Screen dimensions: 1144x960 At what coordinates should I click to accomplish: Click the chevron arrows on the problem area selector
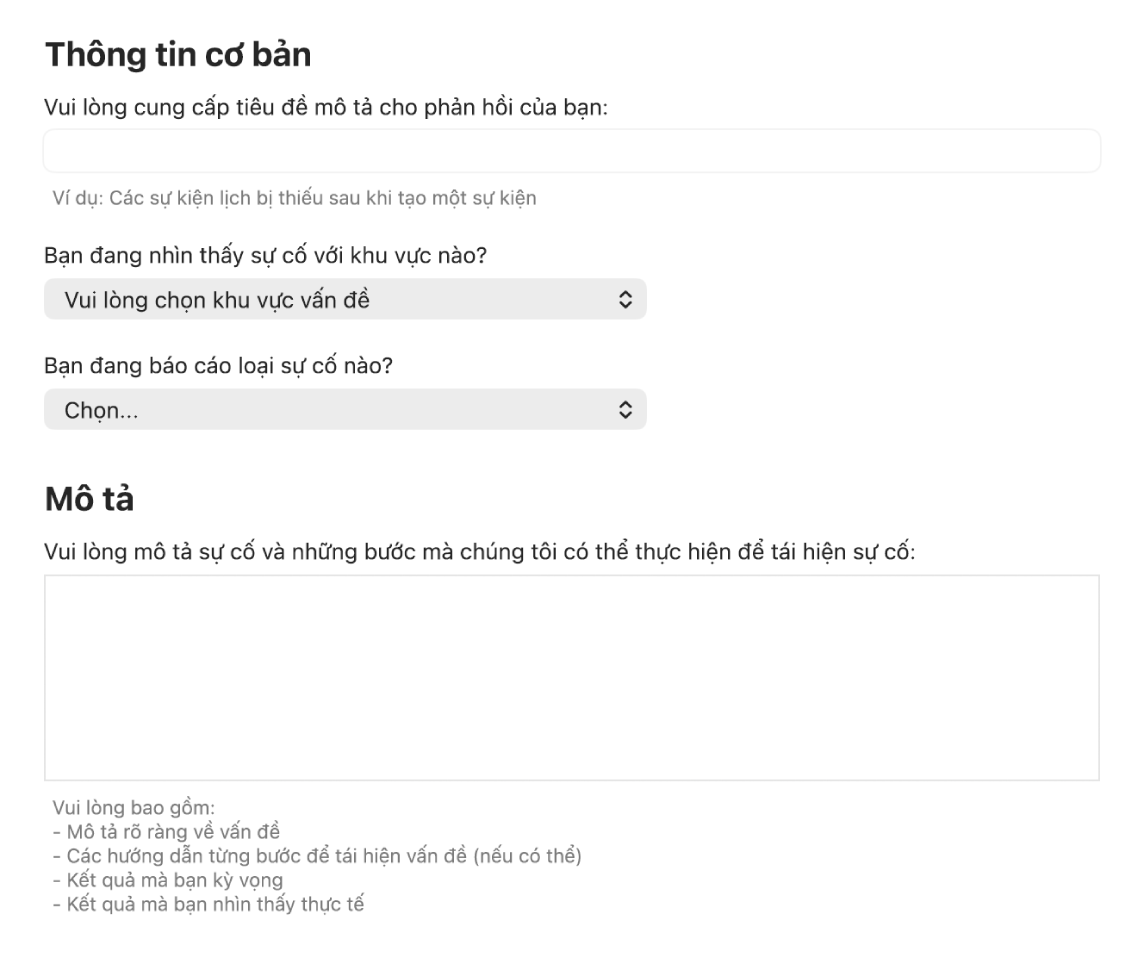625,299
